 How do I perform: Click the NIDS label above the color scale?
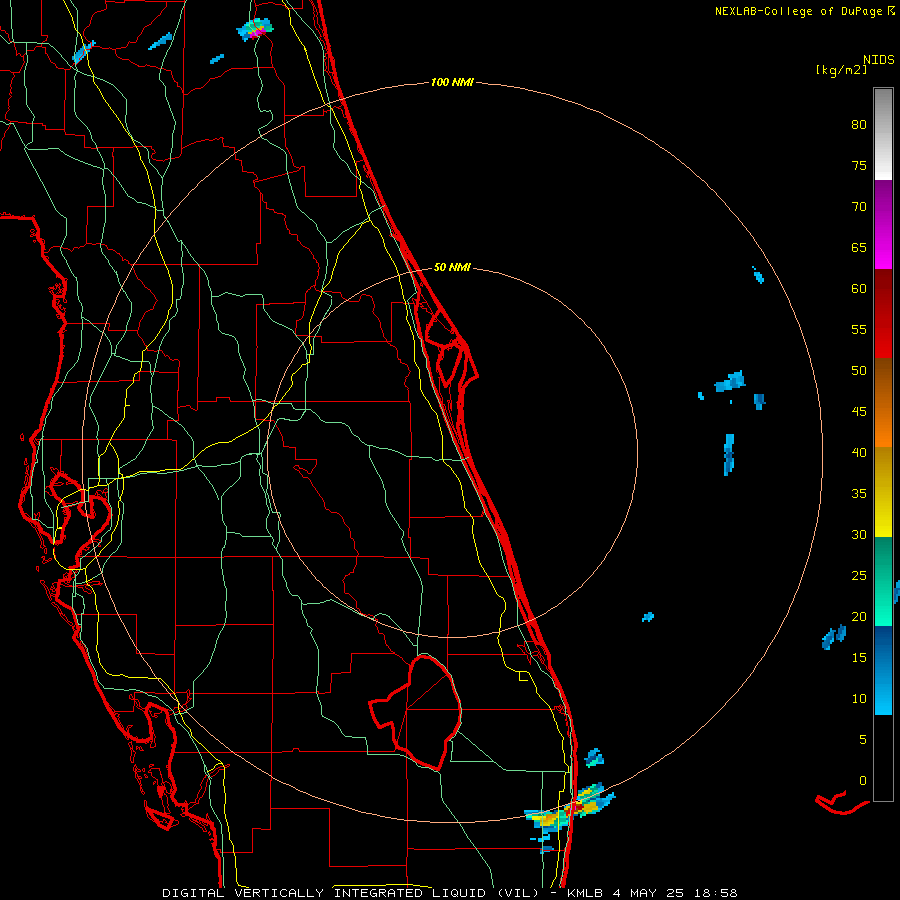point(878,60)
